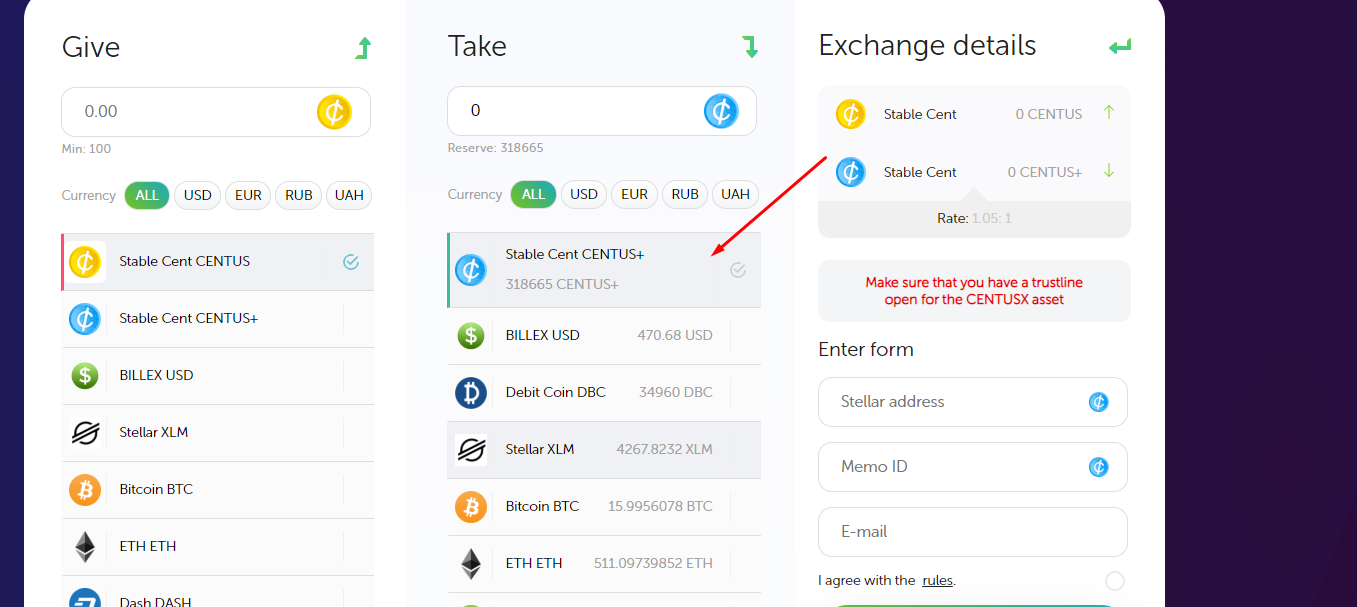Click the green down arrow beside Take
Screen dimensions: 1357x607
point(750,47)
